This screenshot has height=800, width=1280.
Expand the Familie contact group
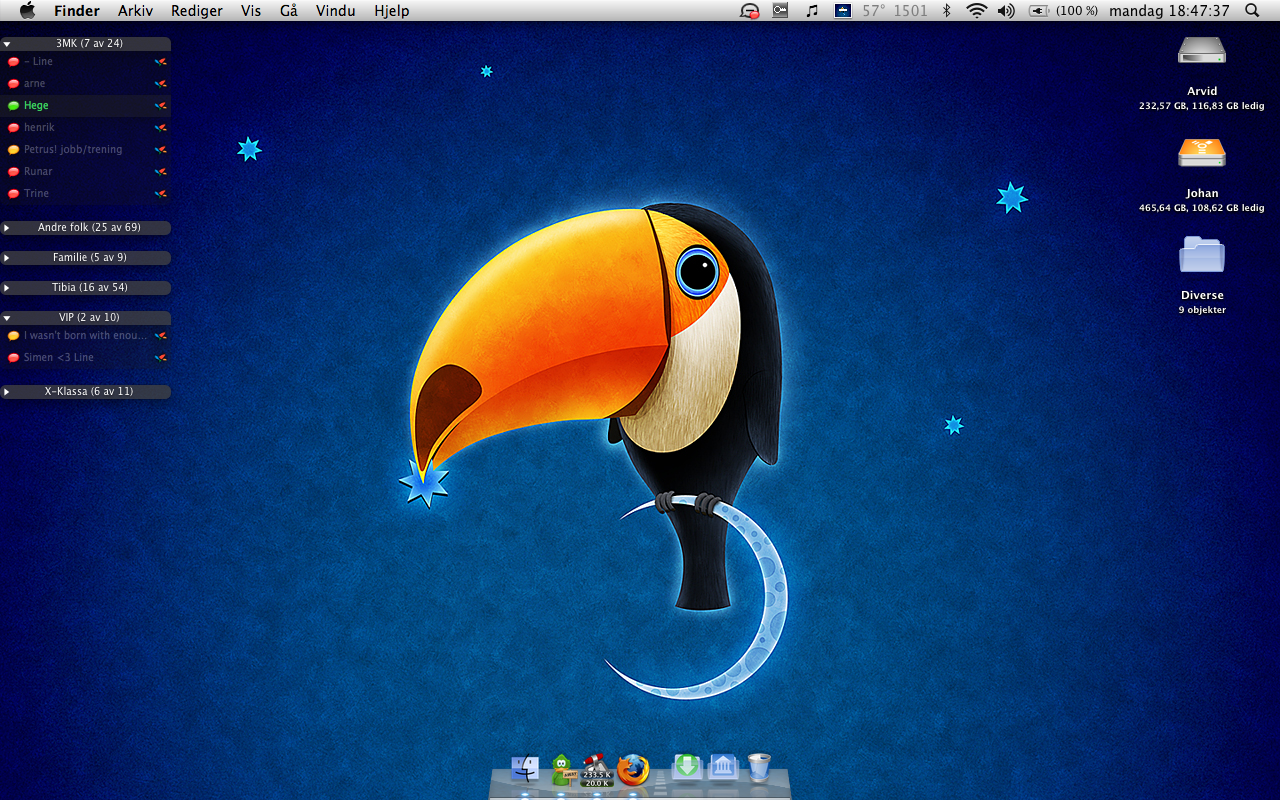[x=7, y=258]
